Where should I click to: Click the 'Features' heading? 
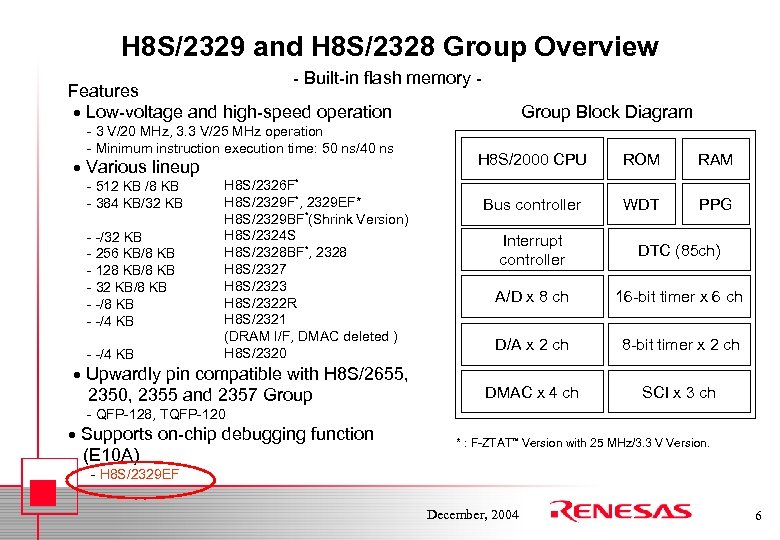(x=103, y=90)
